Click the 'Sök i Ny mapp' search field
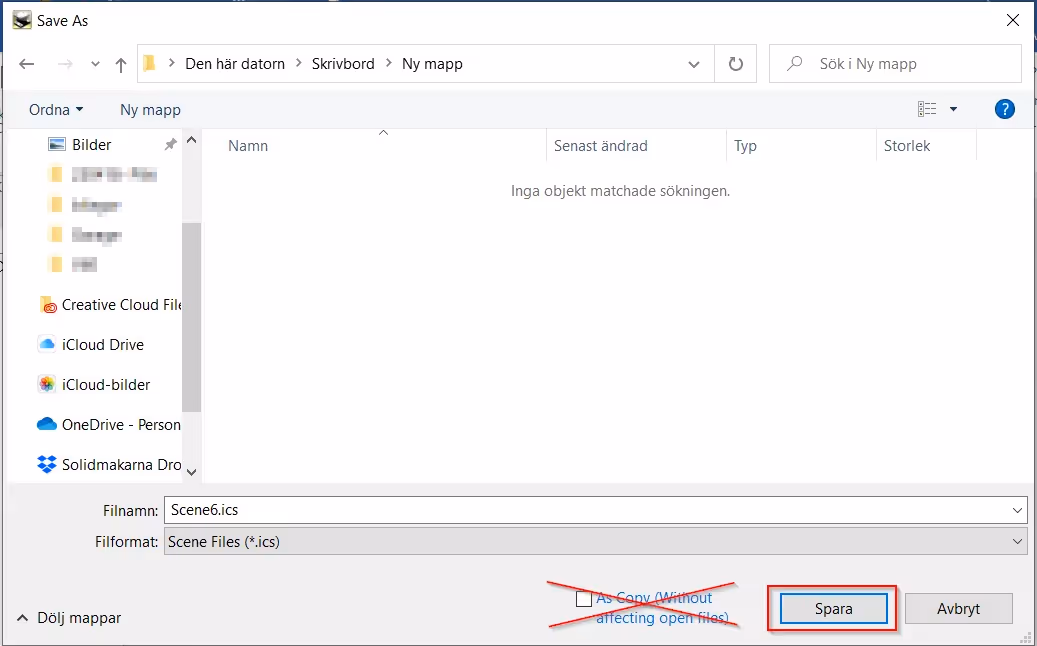Image resolution: width=1037 pixels, height=646 pixels. tap(895, 63)
